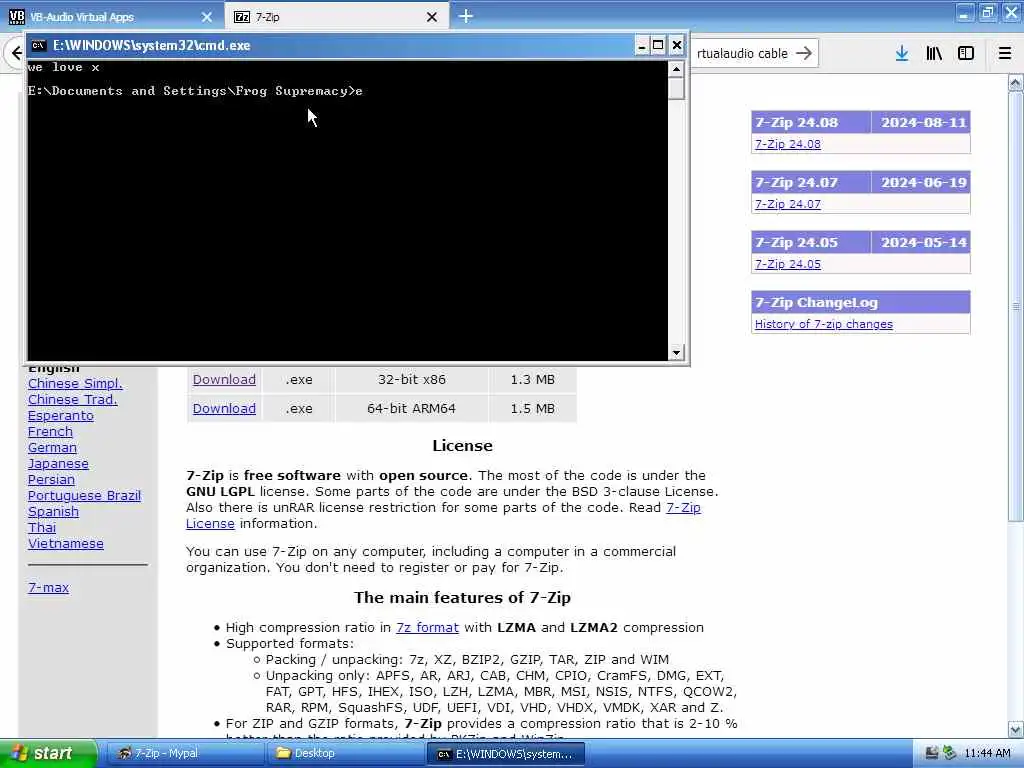Switch to VB-Audio Virtual Apps tab

click(x=111, y=17)
